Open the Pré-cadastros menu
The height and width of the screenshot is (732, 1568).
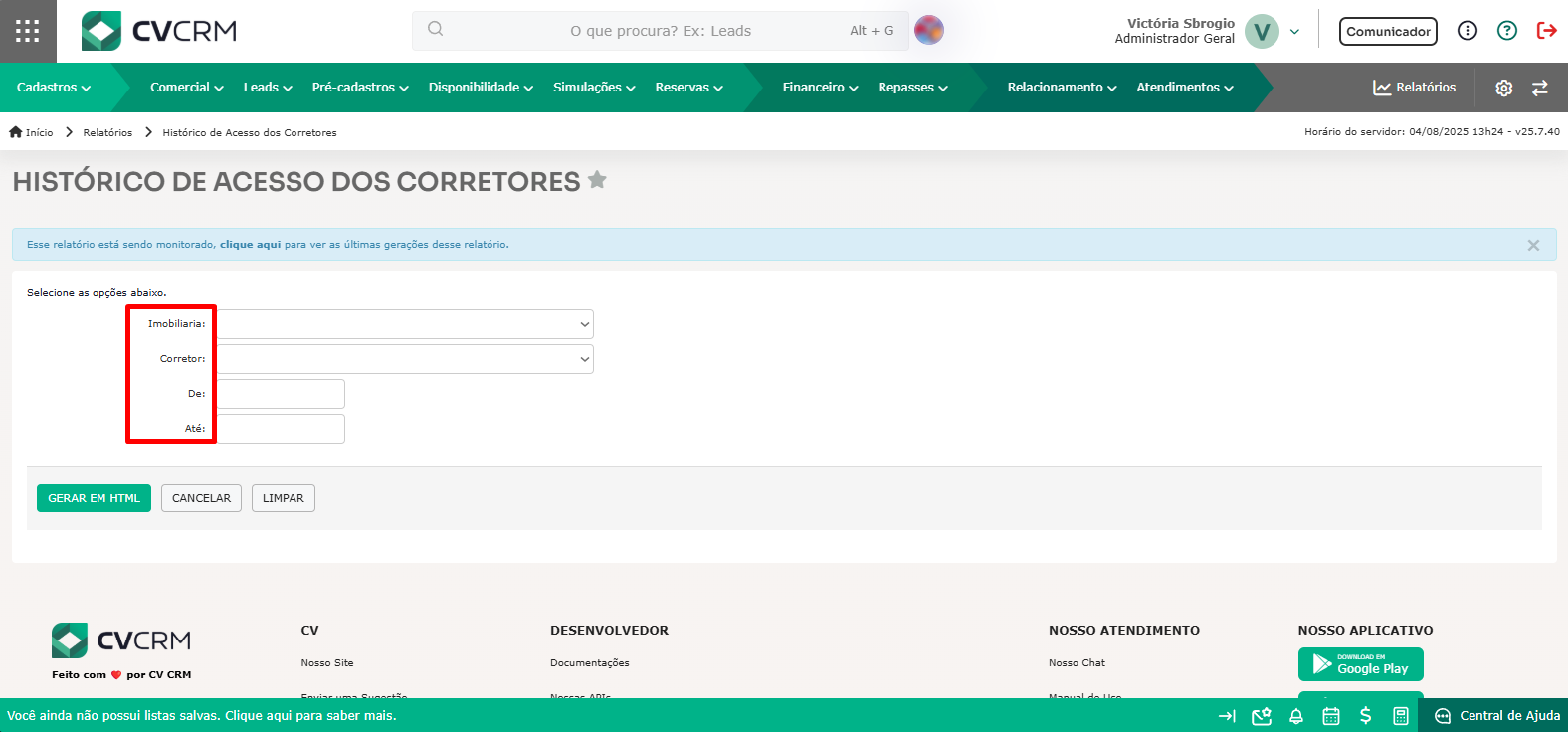[x=360, y=88]
